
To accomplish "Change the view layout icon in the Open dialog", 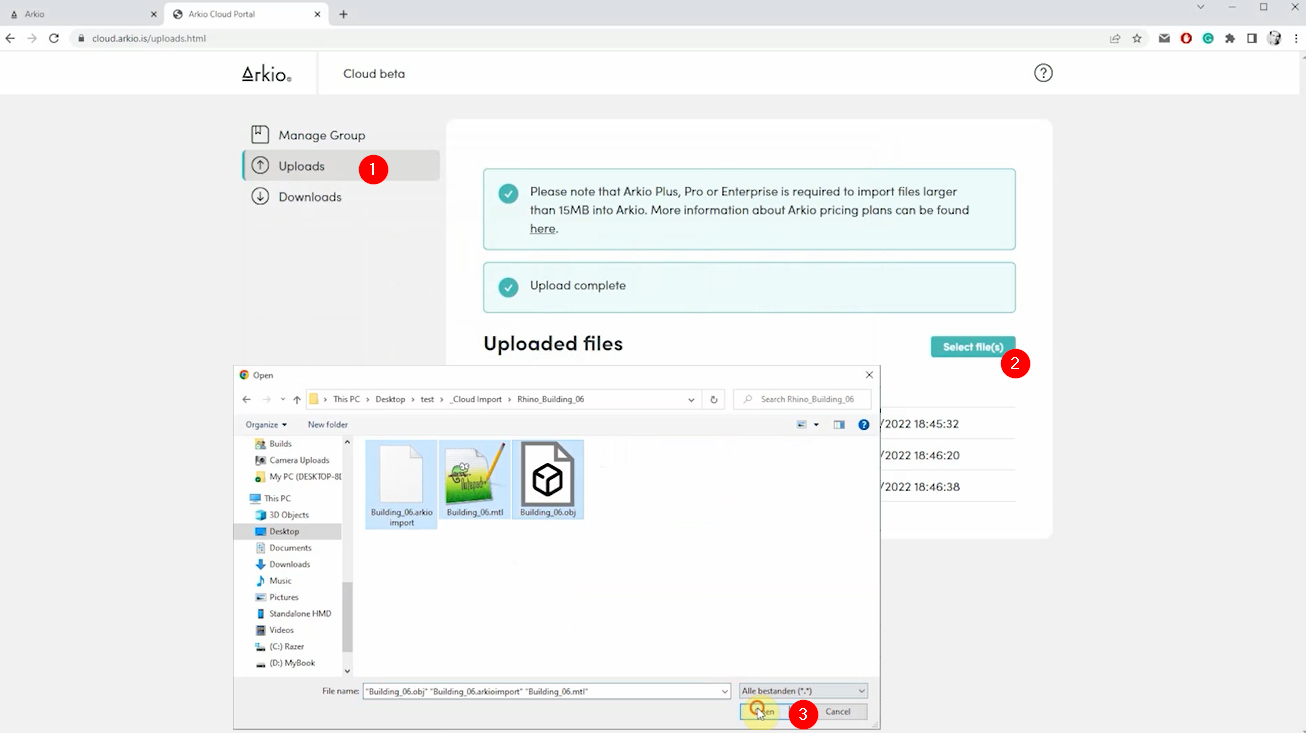I will 802,425.
